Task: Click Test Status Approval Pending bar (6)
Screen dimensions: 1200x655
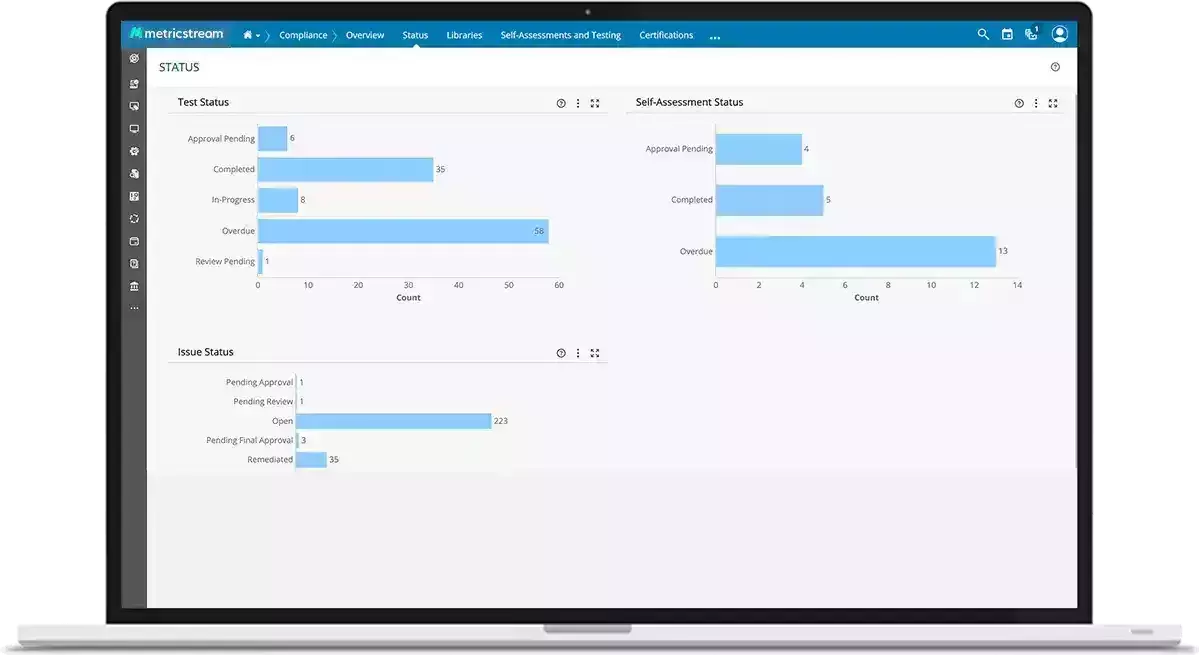Action: (273, 139)
